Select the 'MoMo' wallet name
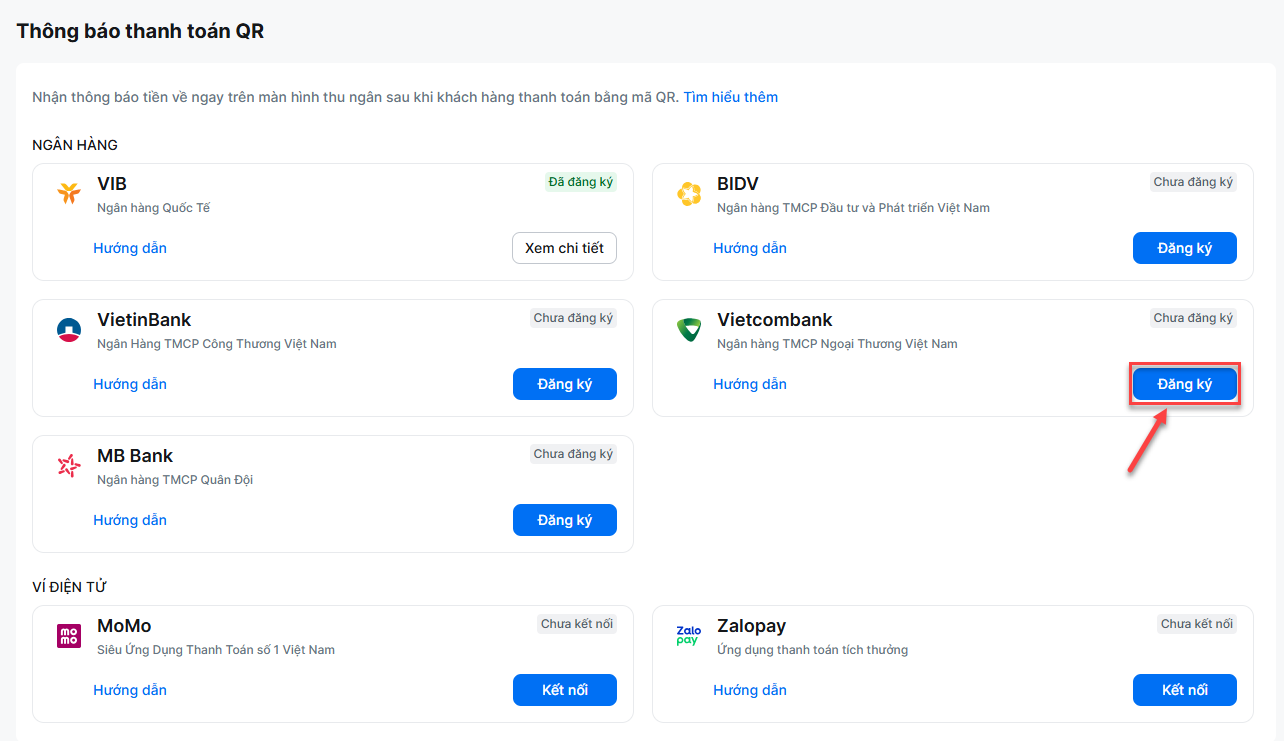 pos(124,626)
